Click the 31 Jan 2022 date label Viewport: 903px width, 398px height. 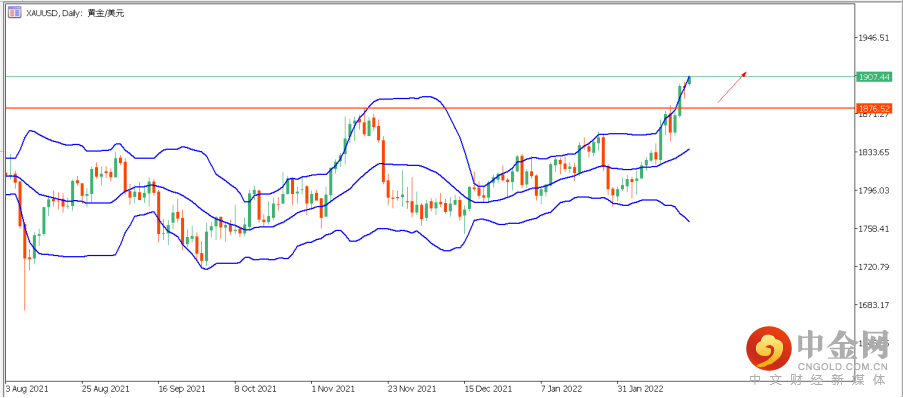pyautogui.click(x=640, y=388)
